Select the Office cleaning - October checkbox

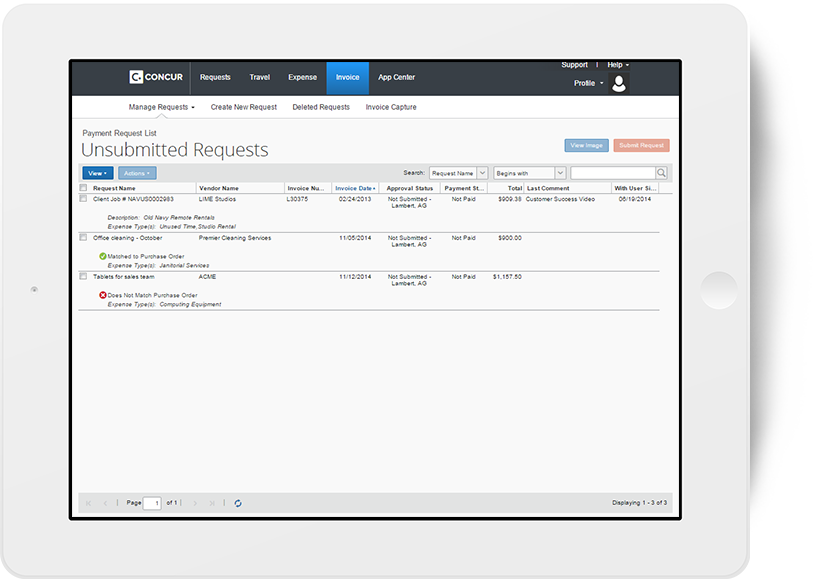click(x=83, y=238)
